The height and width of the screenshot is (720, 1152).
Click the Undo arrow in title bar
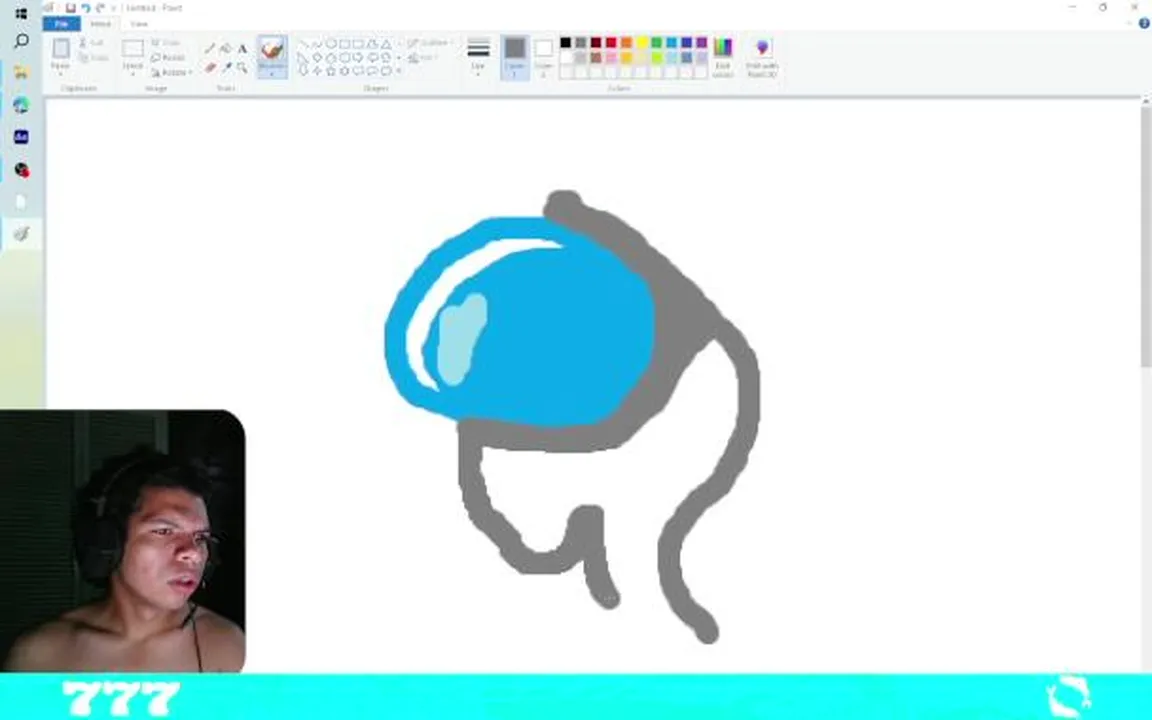85,7
